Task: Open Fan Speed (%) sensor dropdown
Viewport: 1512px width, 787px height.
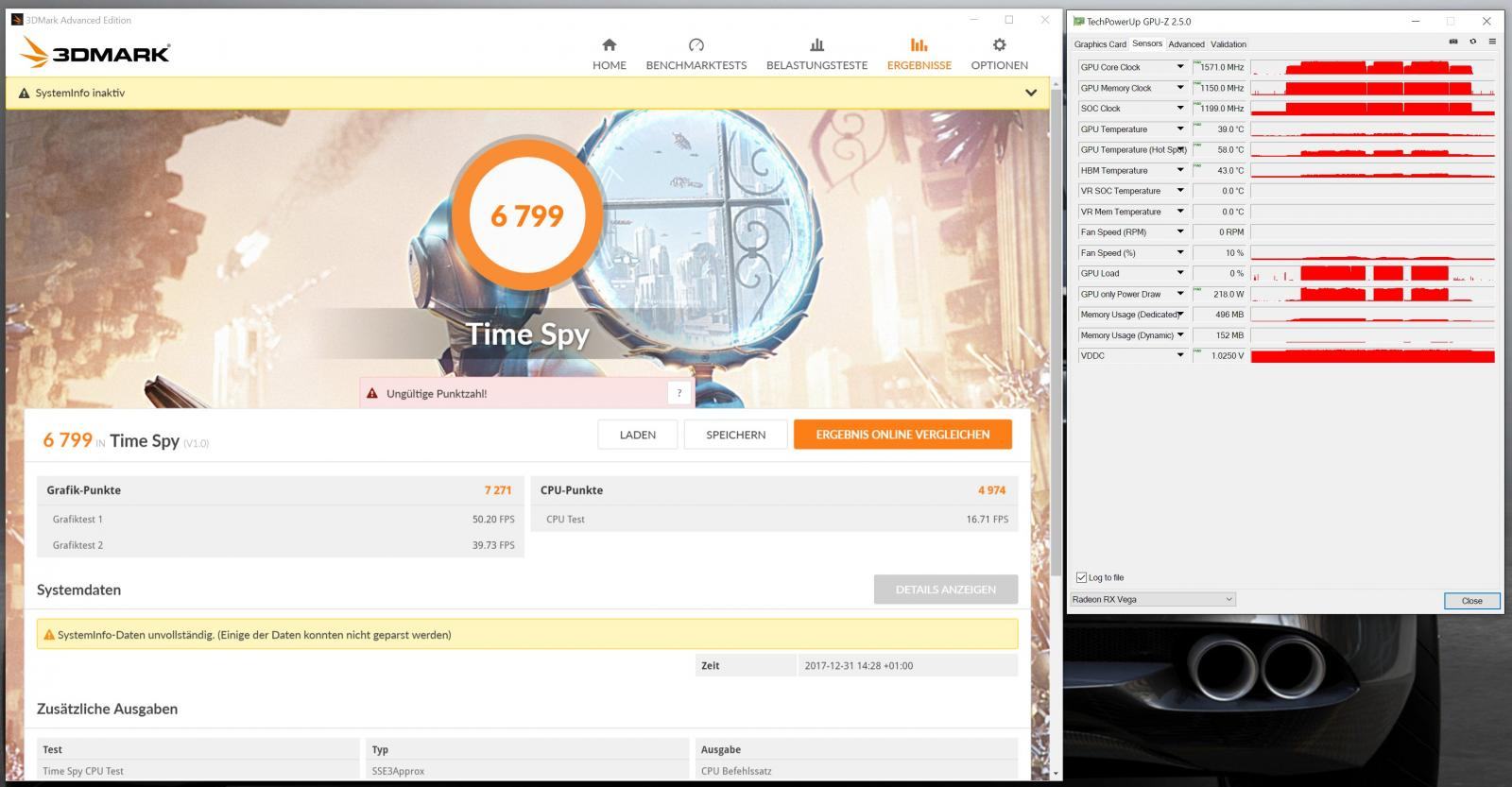Action: point(1179,252)
